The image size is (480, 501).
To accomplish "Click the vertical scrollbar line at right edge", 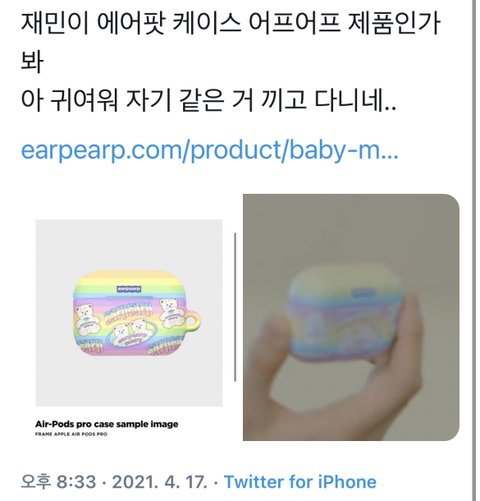I will coord(474,250).
